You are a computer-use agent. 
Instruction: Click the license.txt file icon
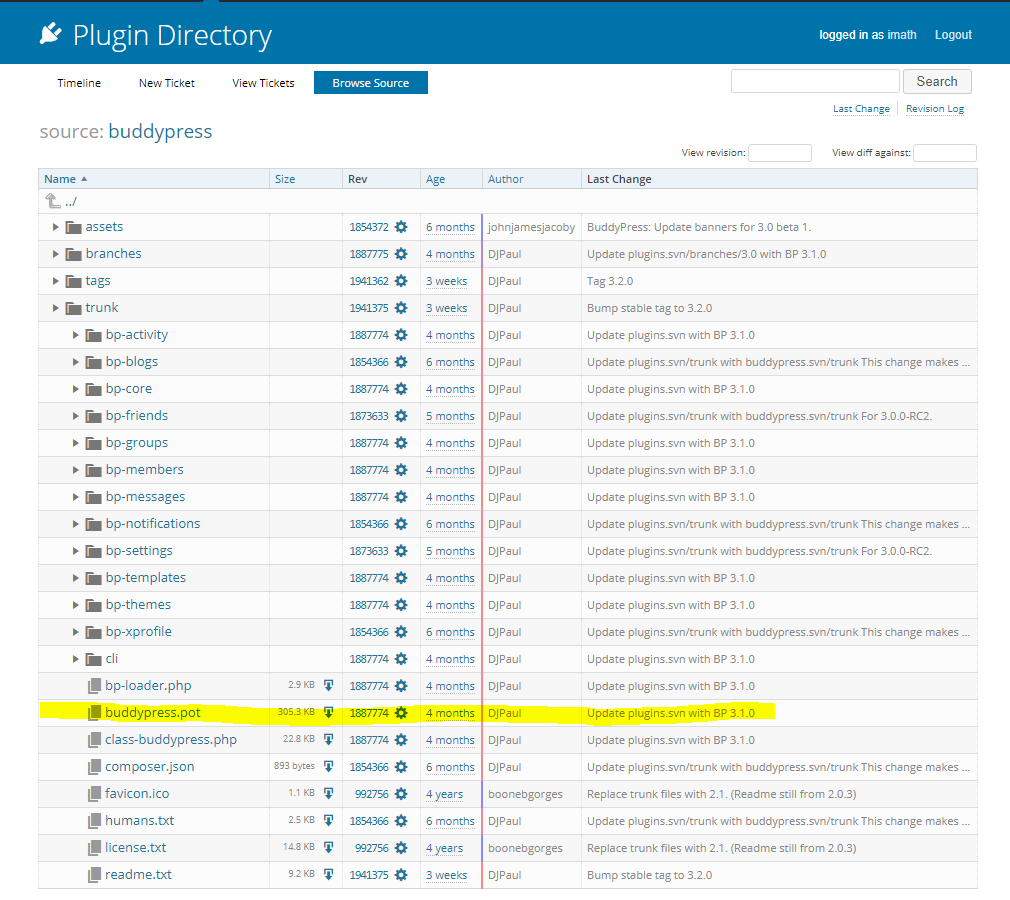[95, 848]
